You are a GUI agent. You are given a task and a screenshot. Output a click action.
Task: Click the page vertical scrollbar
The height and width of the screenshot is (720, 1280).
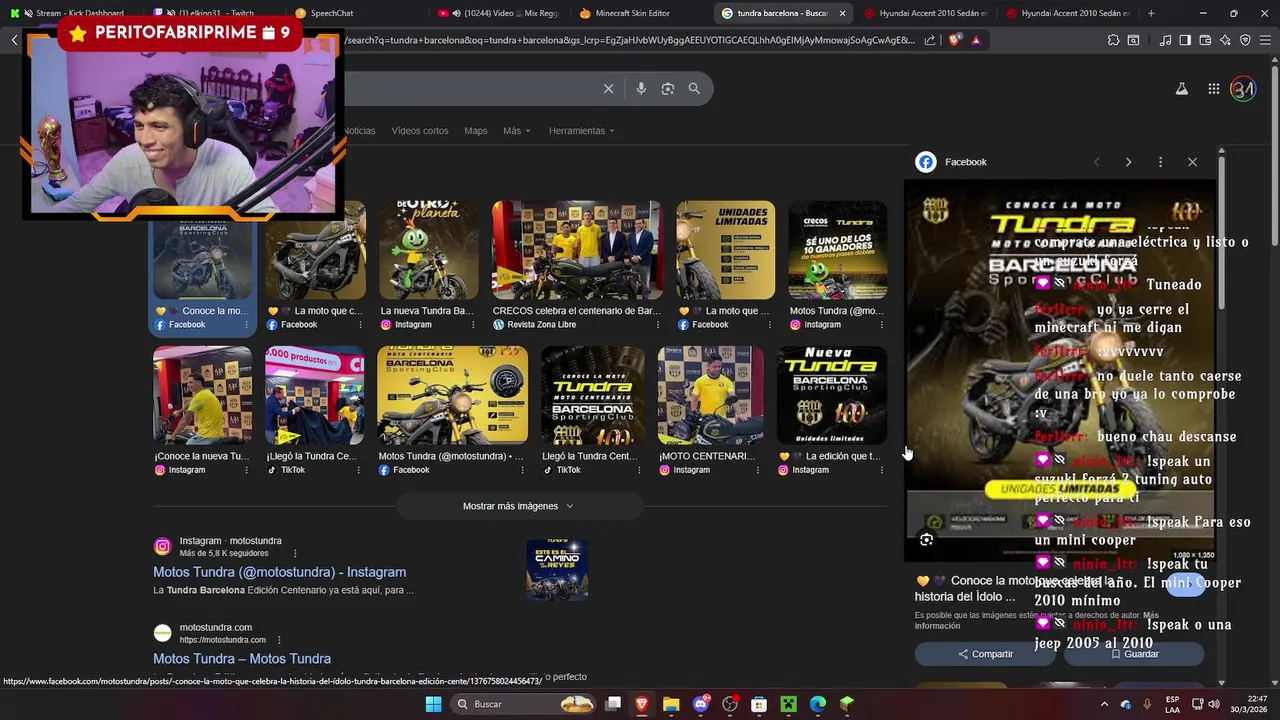click(1274, 370)
